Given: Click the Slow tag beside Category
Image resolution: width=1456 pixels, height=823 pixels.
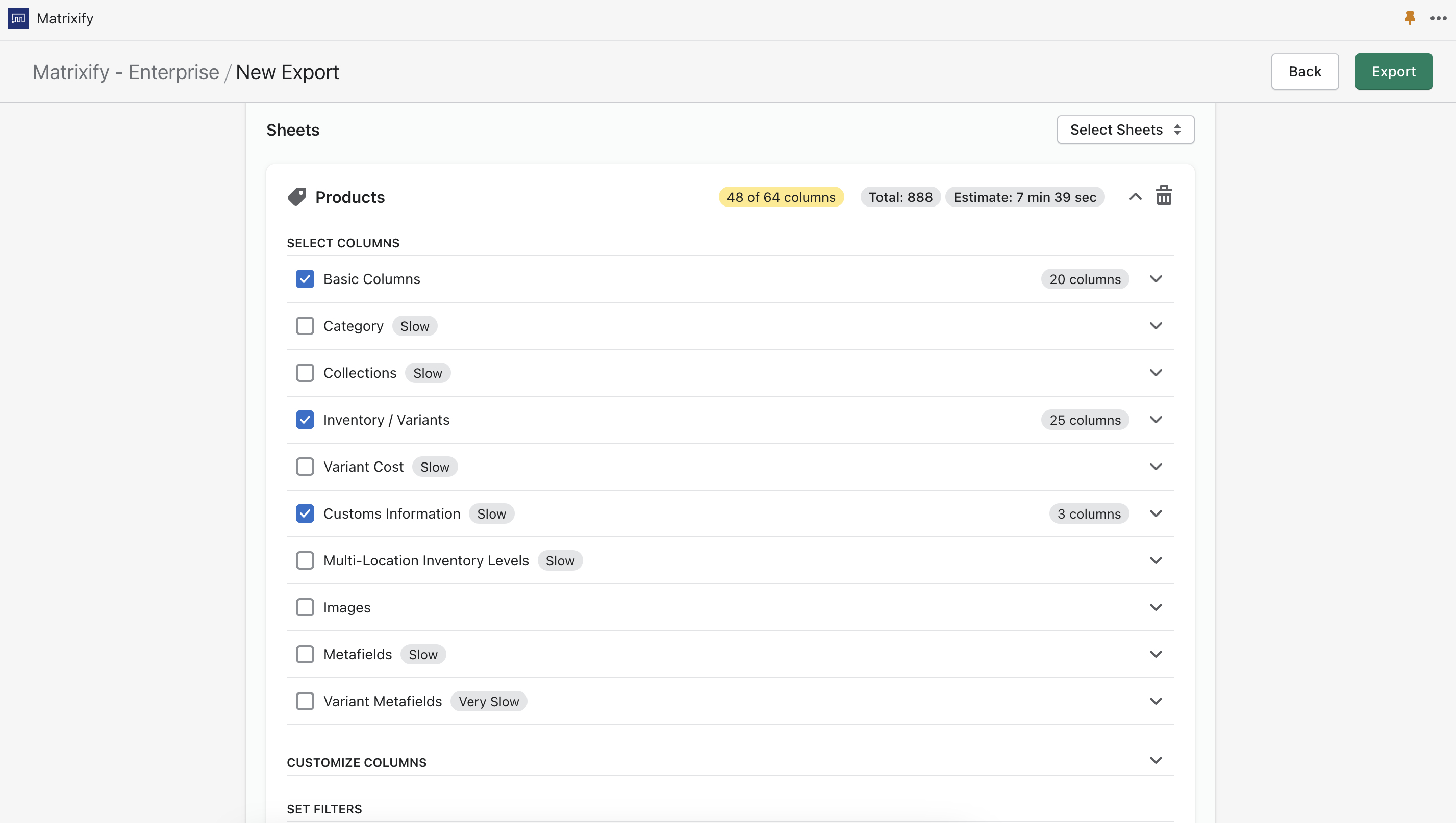Looking at the screenshot, I should pyautogui.click(x=414, y=326).
